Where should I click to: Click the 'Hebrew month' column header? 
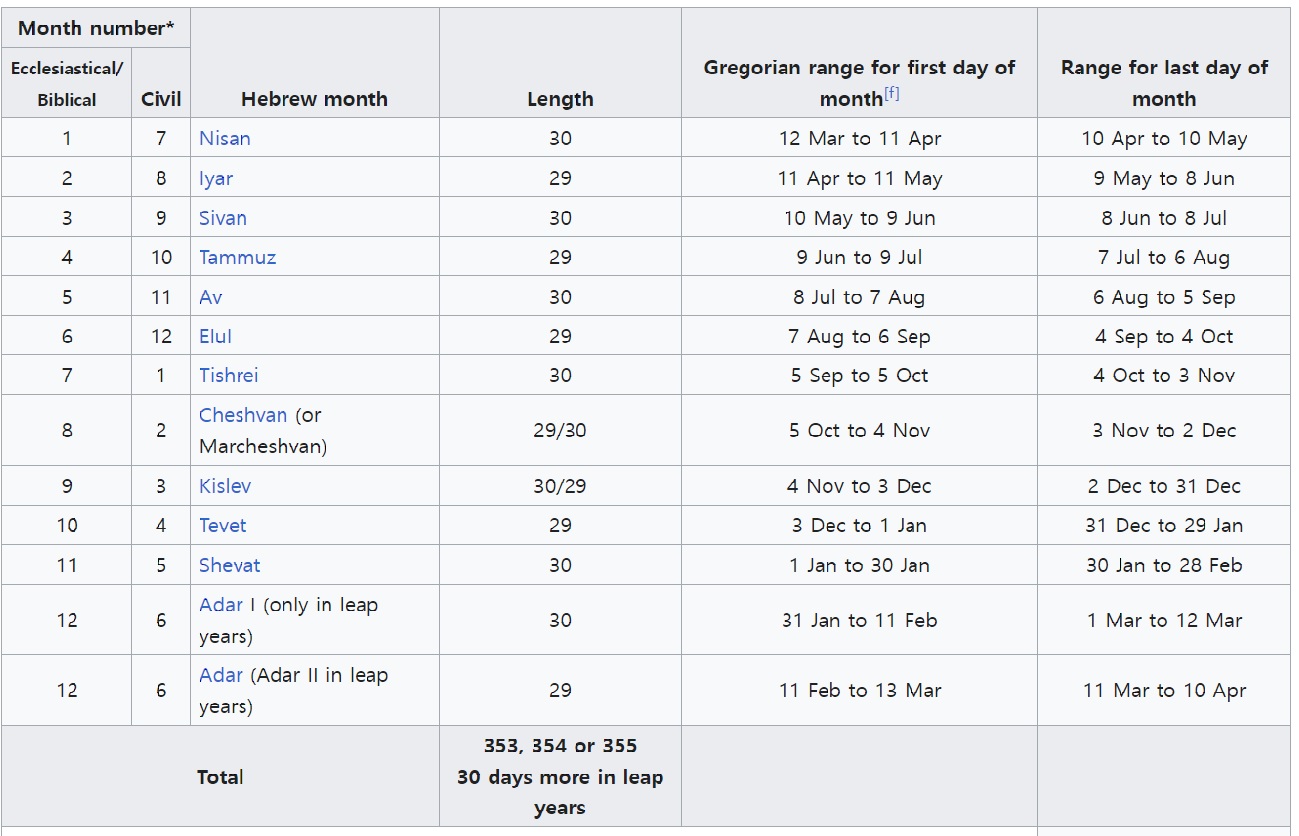coord(315,63)
